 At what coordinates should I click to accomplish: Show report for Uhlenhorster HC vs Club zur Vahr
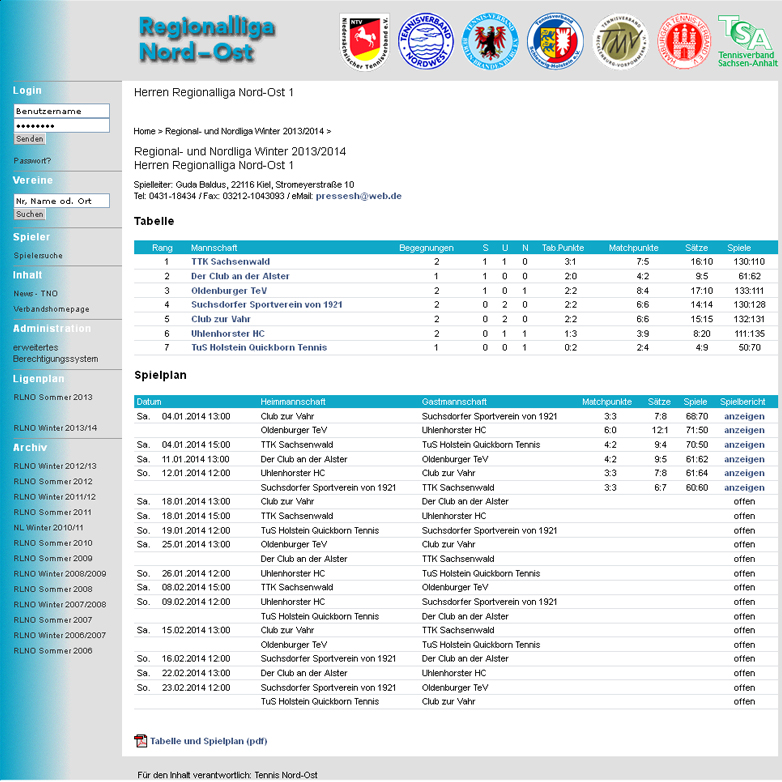tap(744, 473)
